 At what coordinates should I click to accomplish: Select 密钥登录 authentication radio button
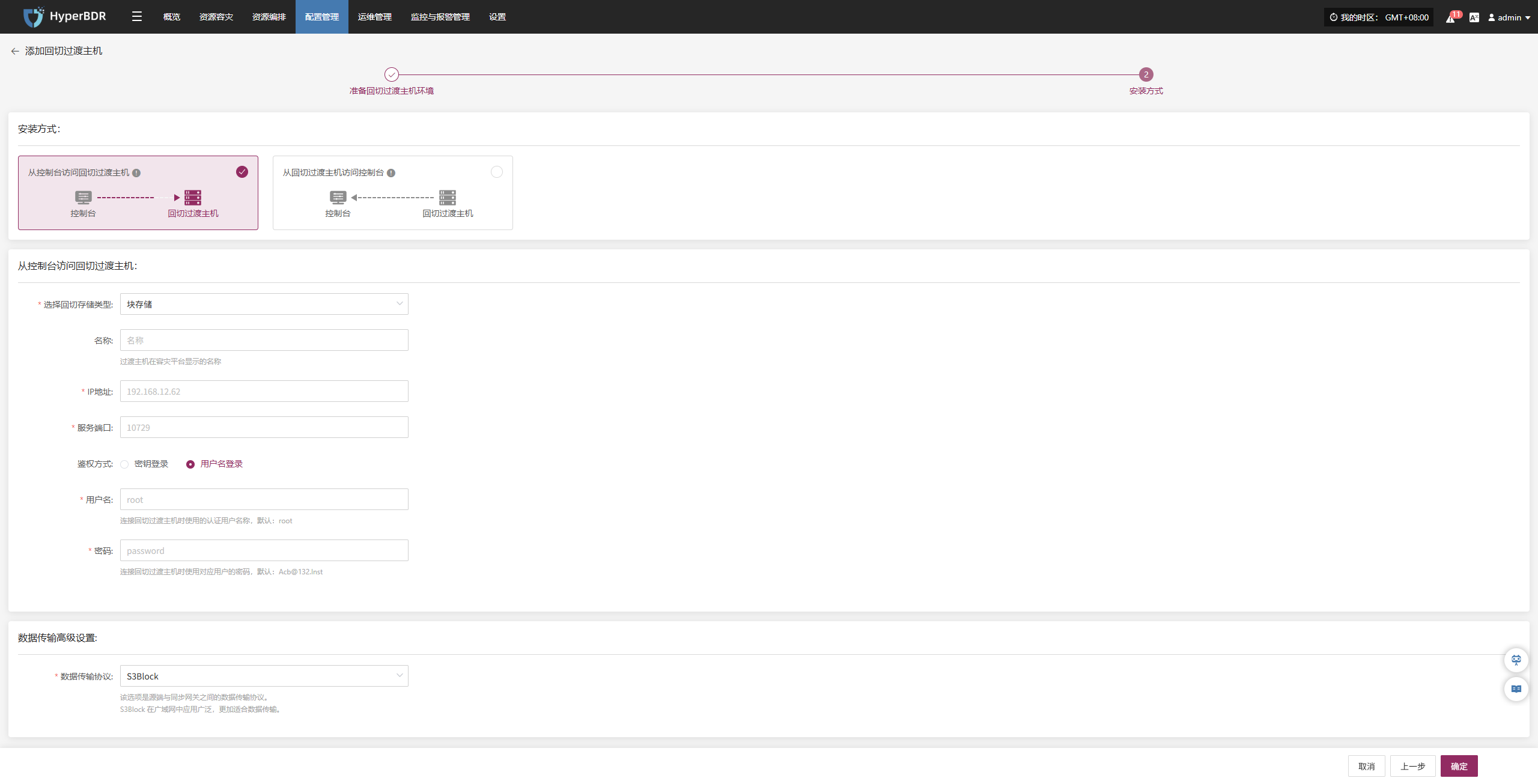click(124, 464)
